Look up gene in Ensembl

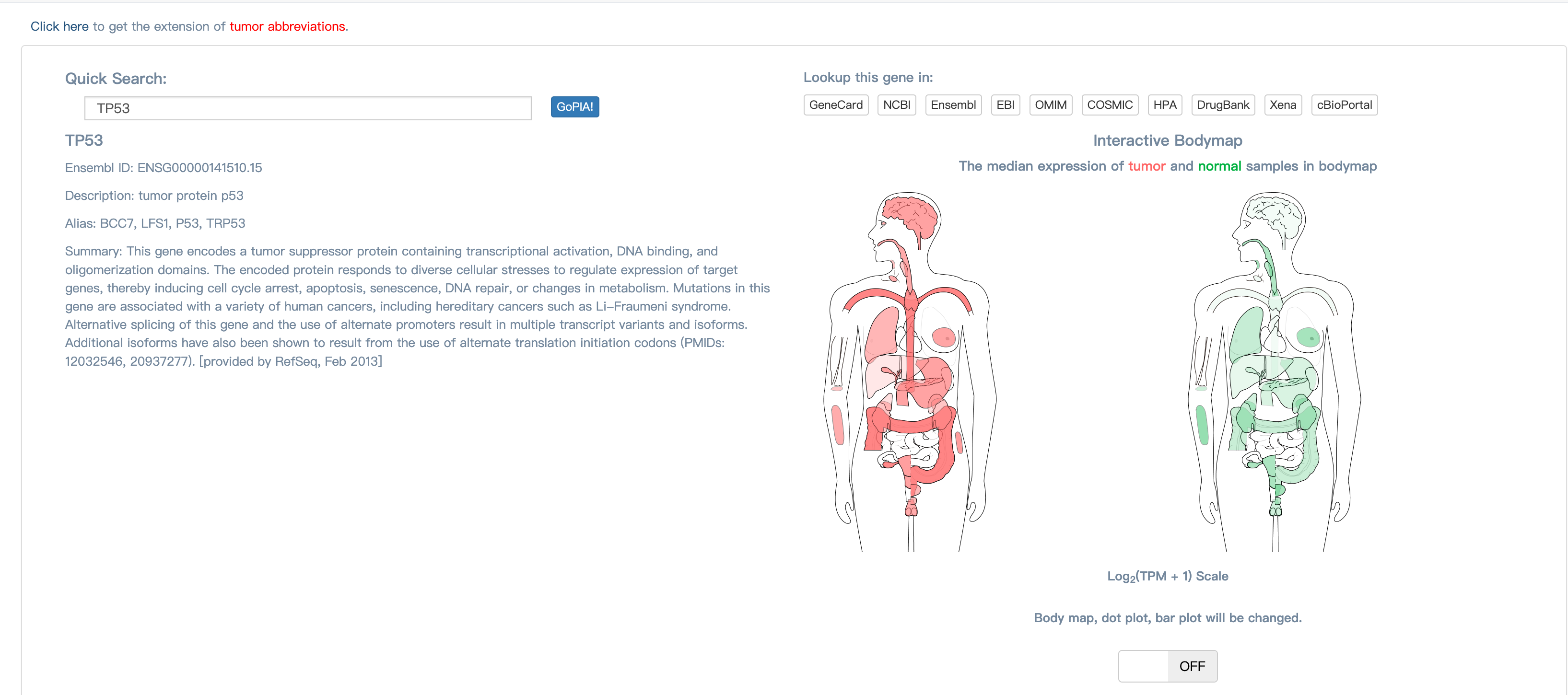pos(953,104)
